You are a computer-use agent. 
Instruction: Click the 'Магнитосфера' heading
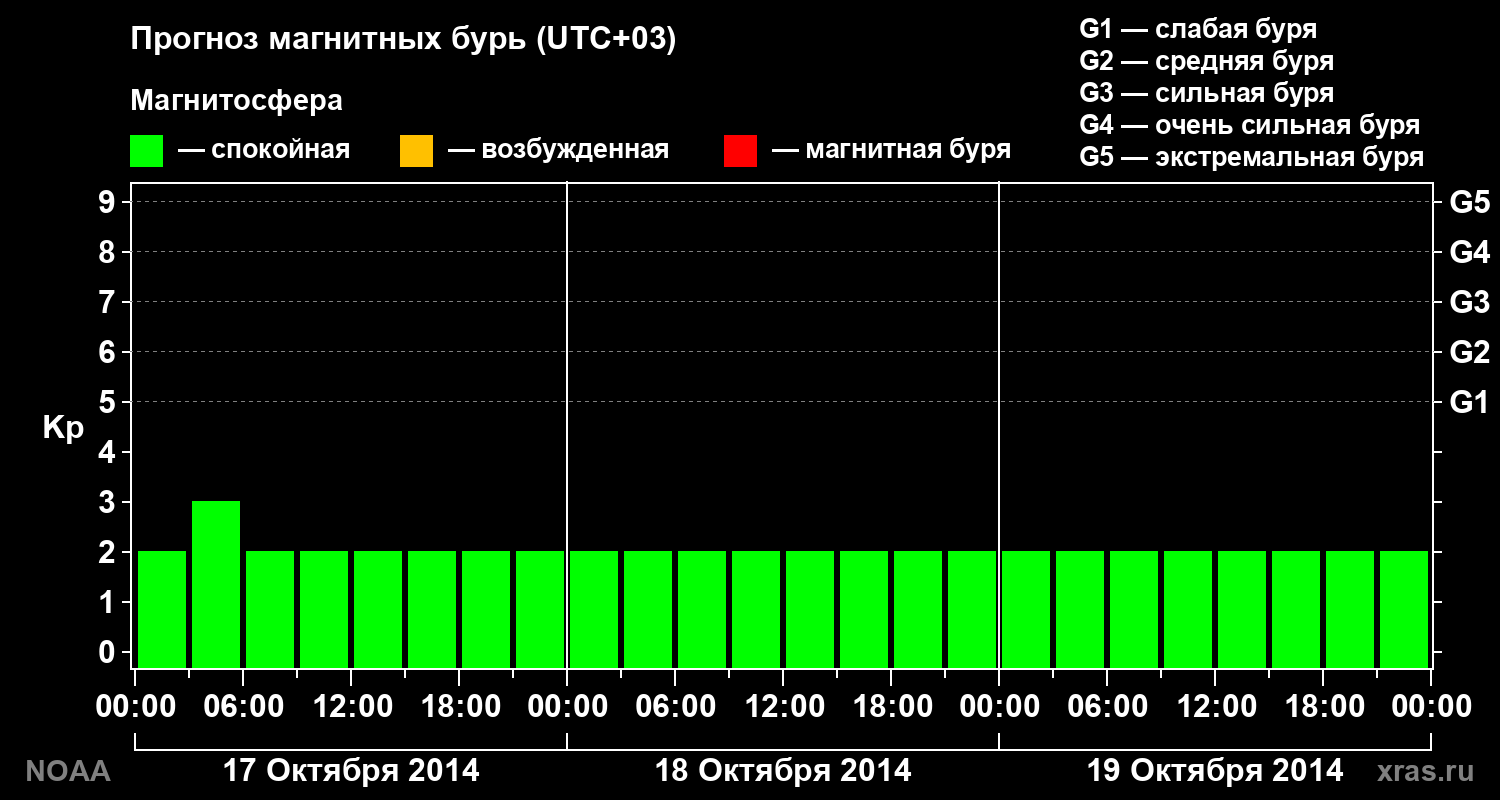pyautogui.click(x=237, y=101)
